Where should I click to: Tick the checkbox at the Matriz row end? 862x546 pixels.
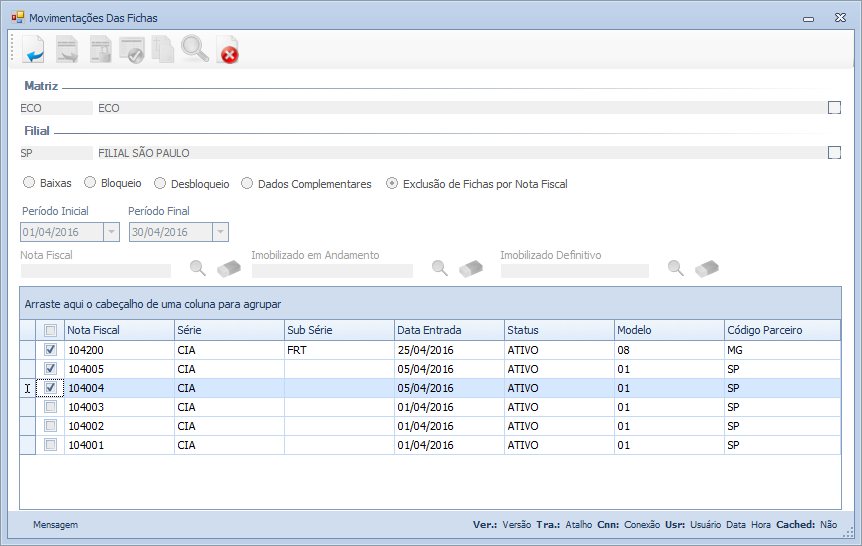834,108
